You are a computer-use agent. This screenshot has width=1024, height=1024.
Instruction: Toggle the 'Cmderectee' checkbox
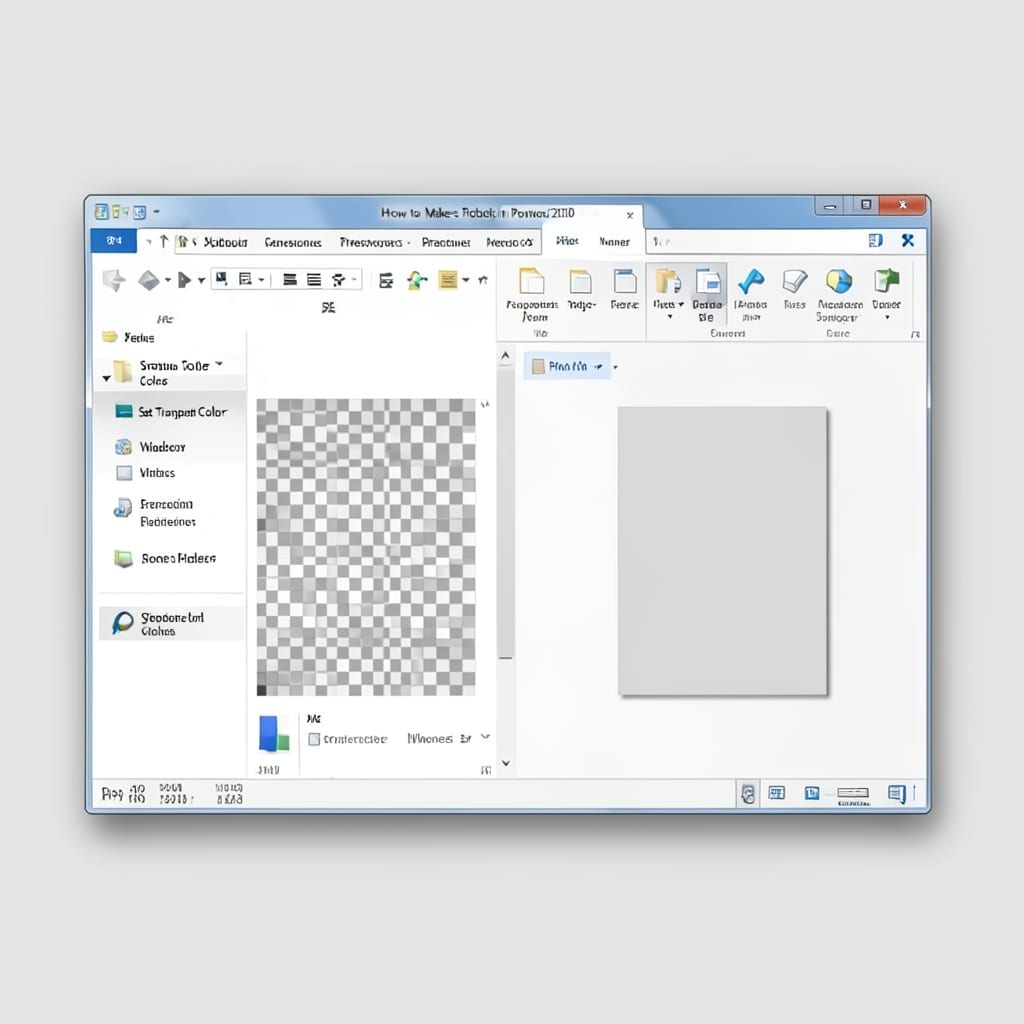pyautogui.click(x=314, y=739)
